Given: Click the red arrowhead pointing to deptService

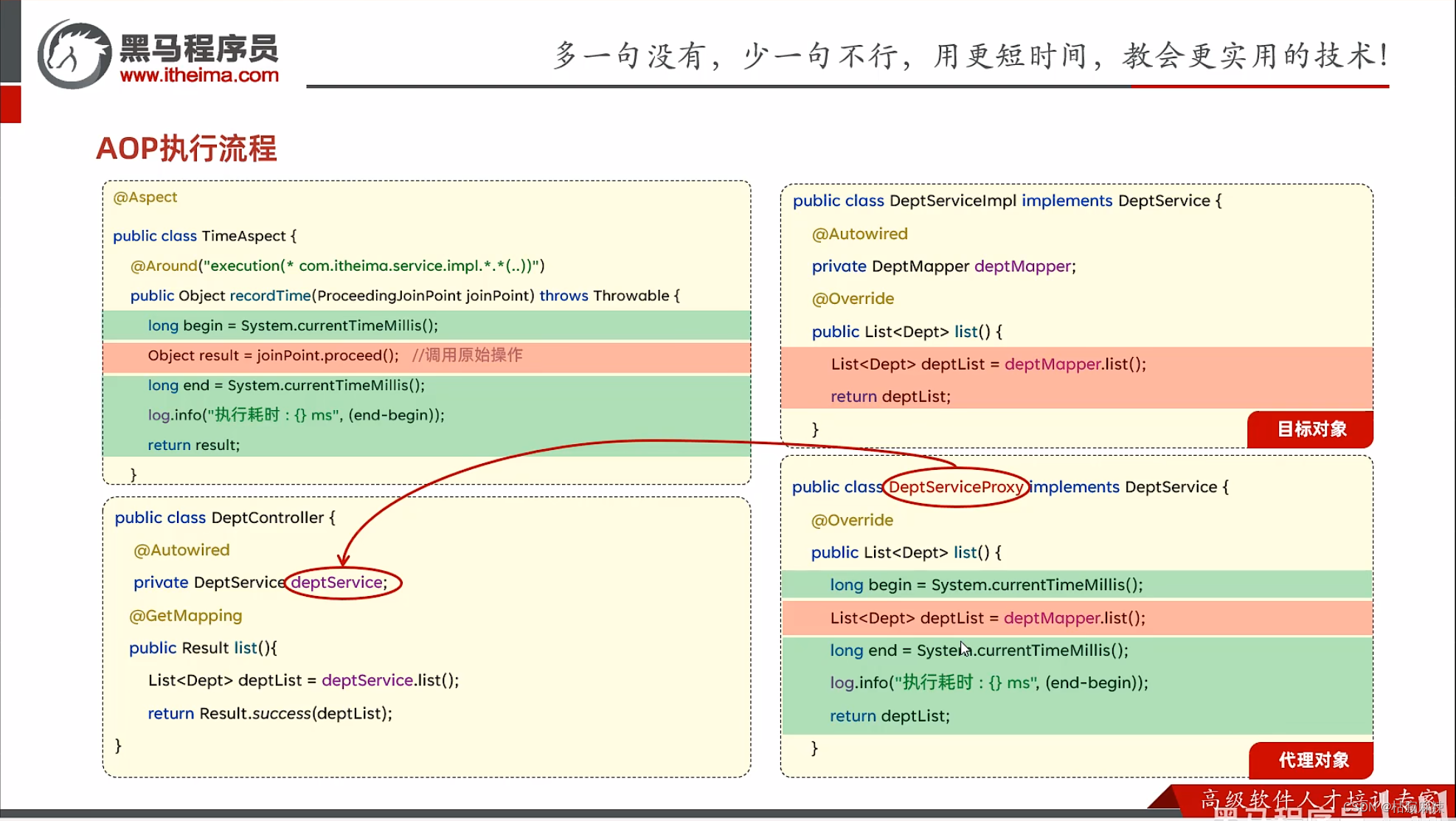Looking at the screenshot, I should tap(344, 560).
